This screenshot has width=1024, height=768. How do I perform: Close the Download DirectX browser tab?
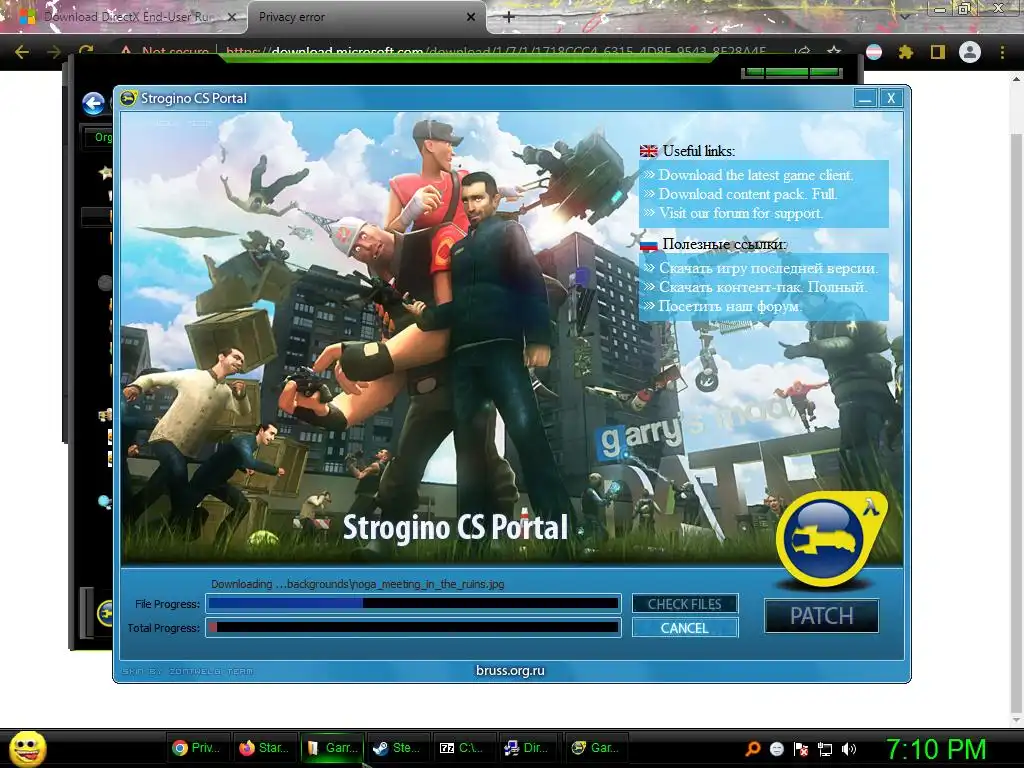coord(232,17)
